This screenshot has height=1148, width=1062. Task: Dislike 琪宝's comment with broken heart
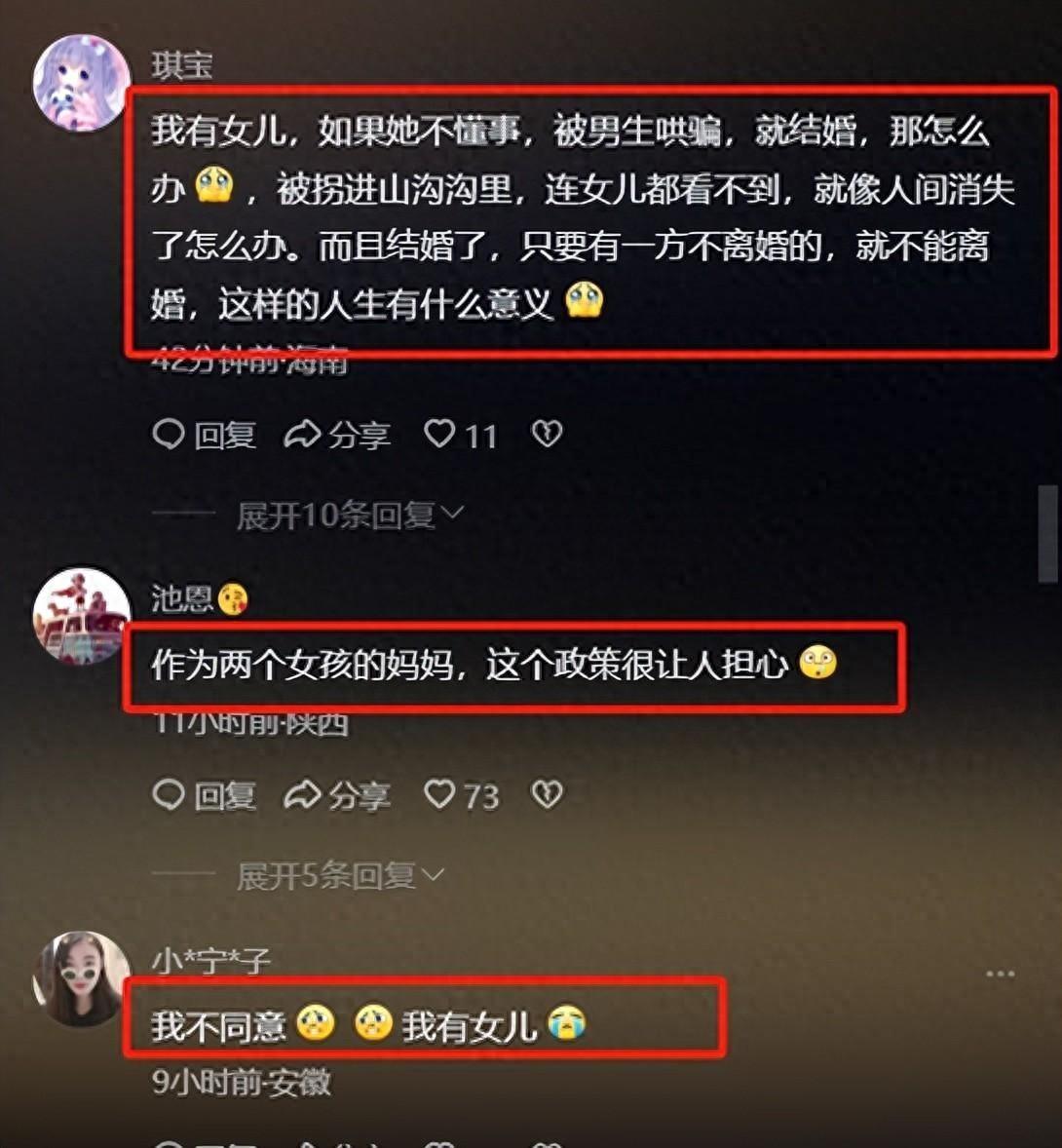(x=547, y=435)
